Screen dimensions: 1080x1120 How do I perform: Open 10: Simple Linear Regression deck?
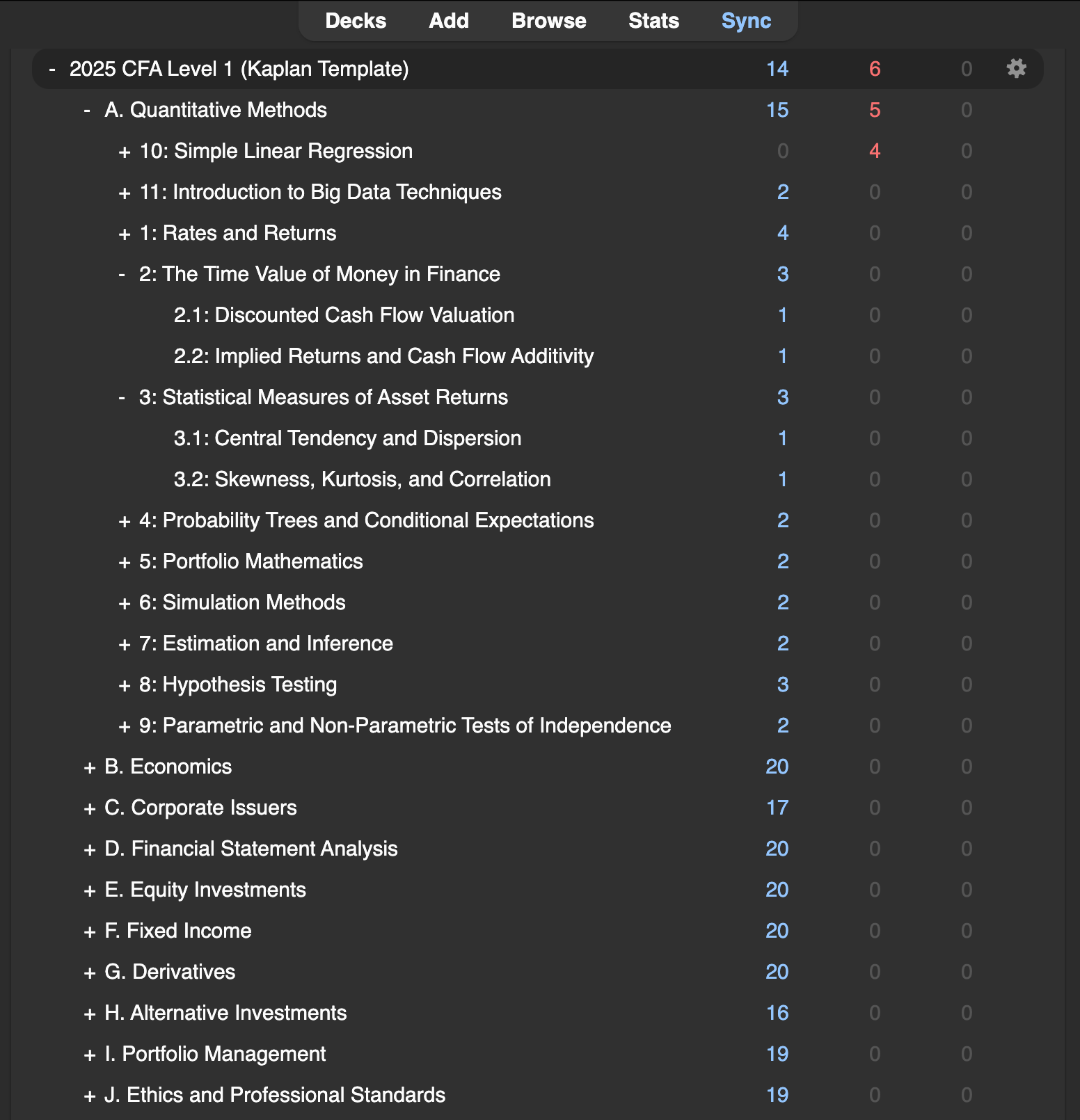point(276,151)
